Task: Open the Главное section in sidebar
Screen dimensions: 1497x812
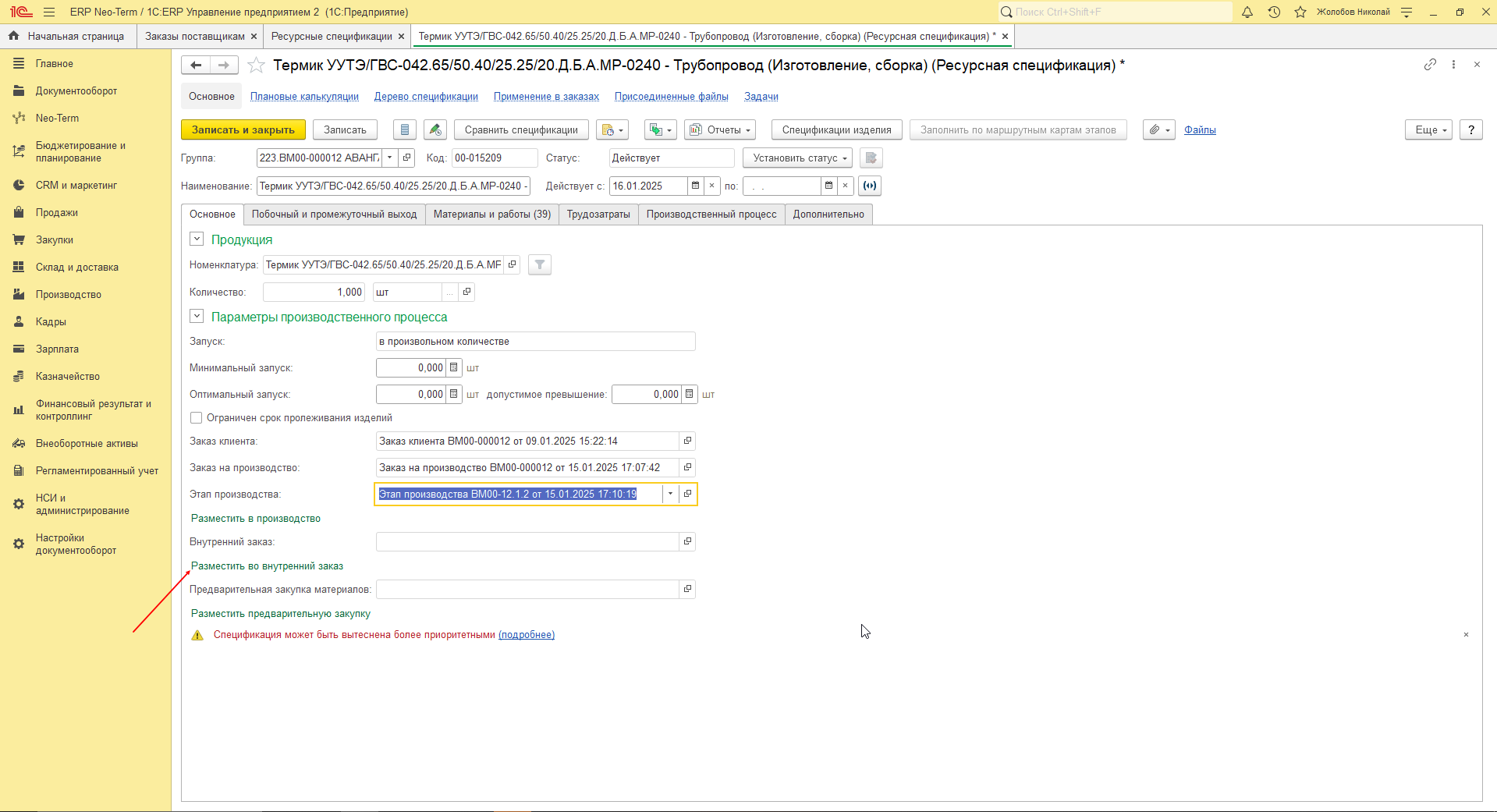Action: (55, 64)
